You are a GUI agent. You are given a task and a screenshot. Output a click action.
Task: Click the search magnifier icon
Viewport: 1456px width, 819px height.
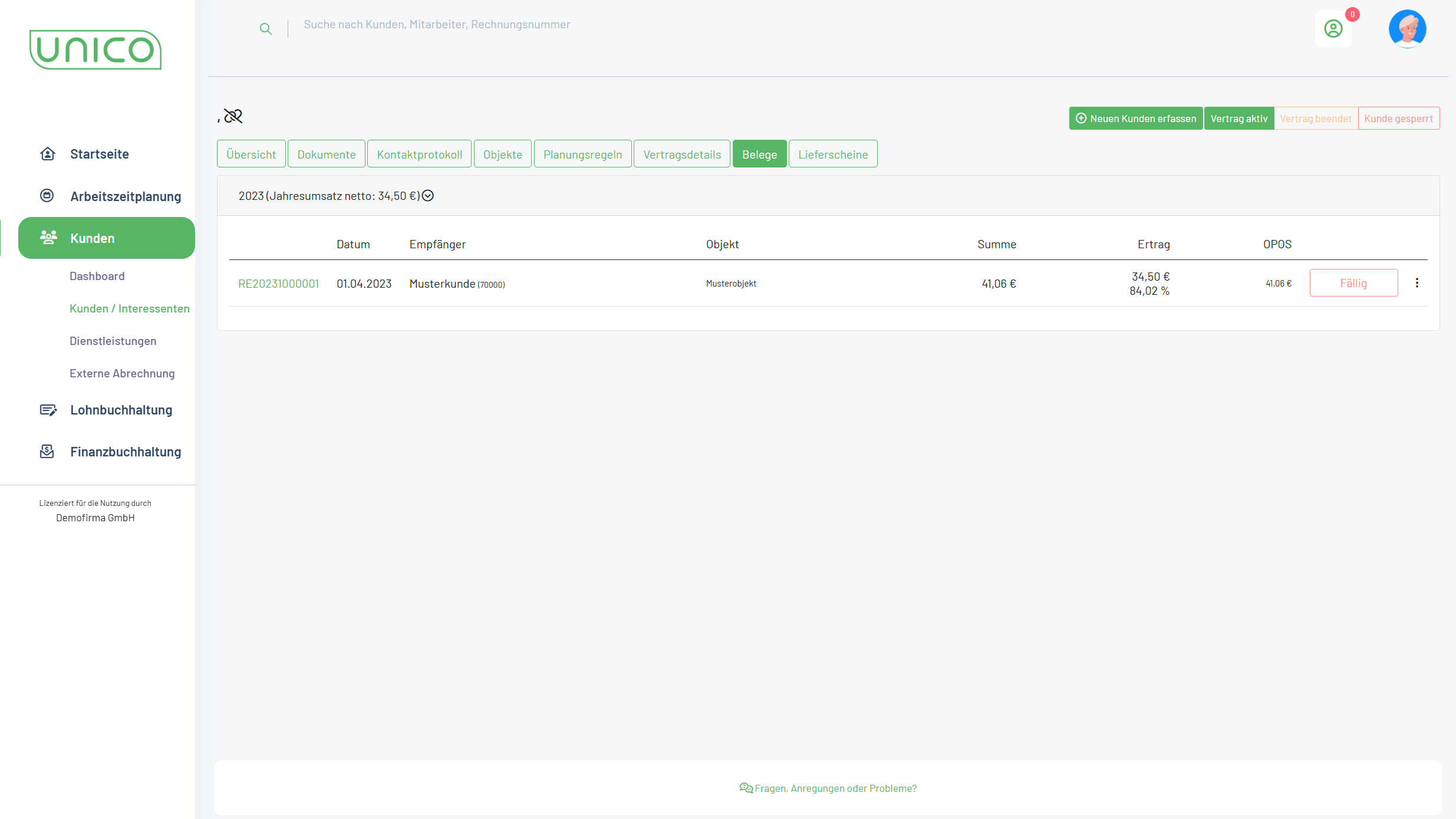pos(266,29)
